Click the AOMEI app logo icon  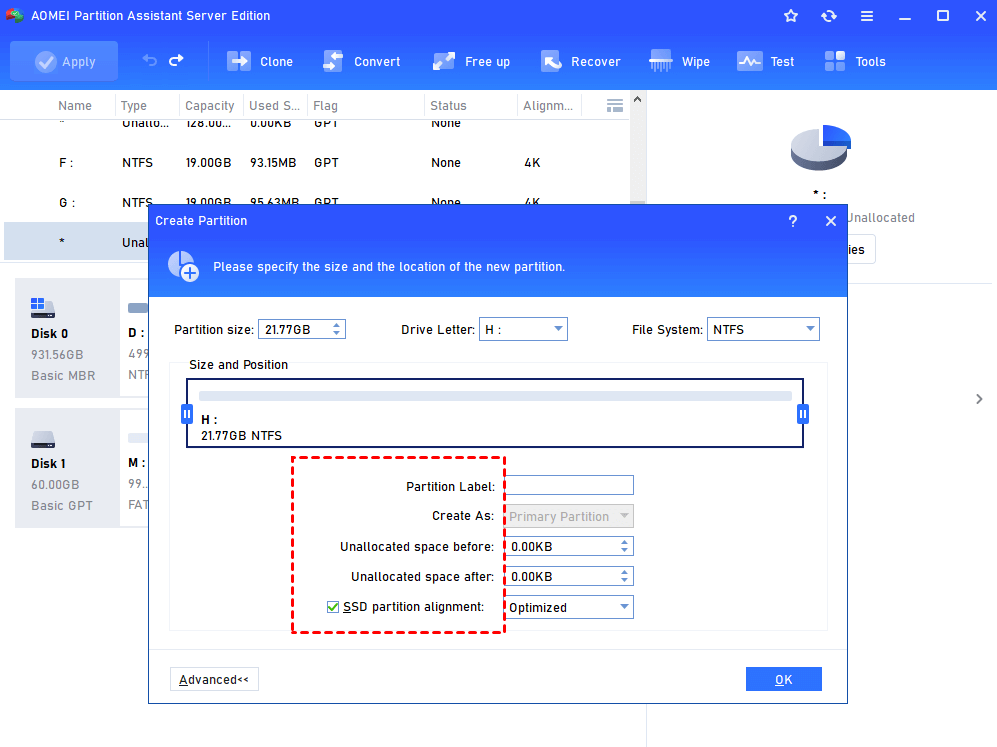click(15, 15)
